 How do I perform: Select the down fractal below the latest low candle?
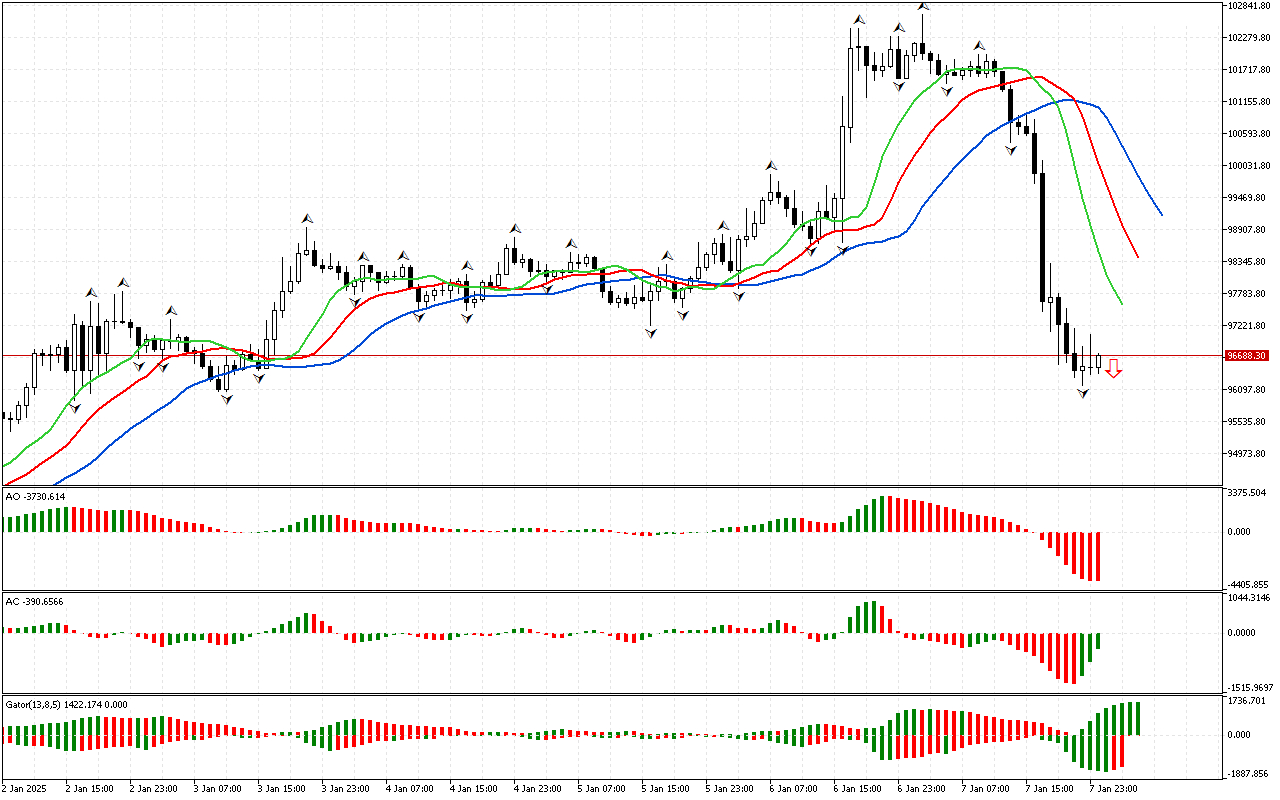(1082, 395)
